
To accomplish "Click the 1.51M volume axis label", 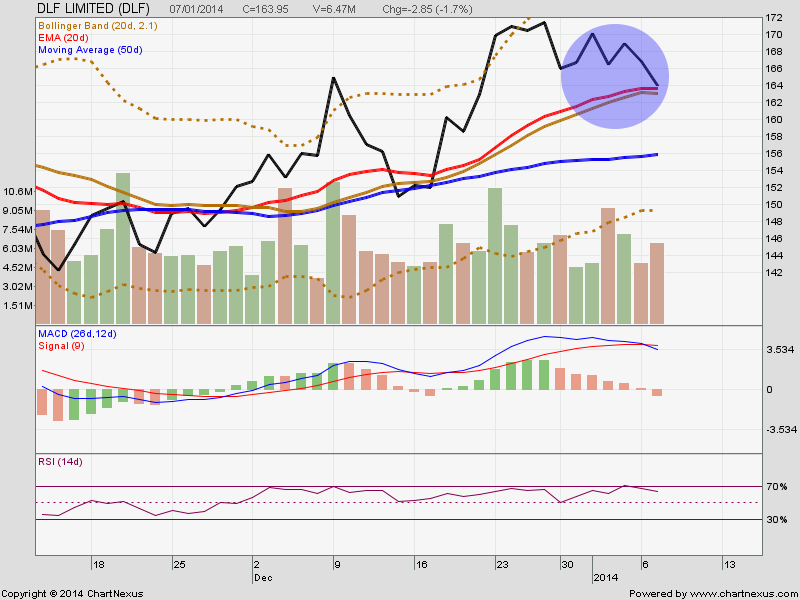I will [x=18, y=306].
